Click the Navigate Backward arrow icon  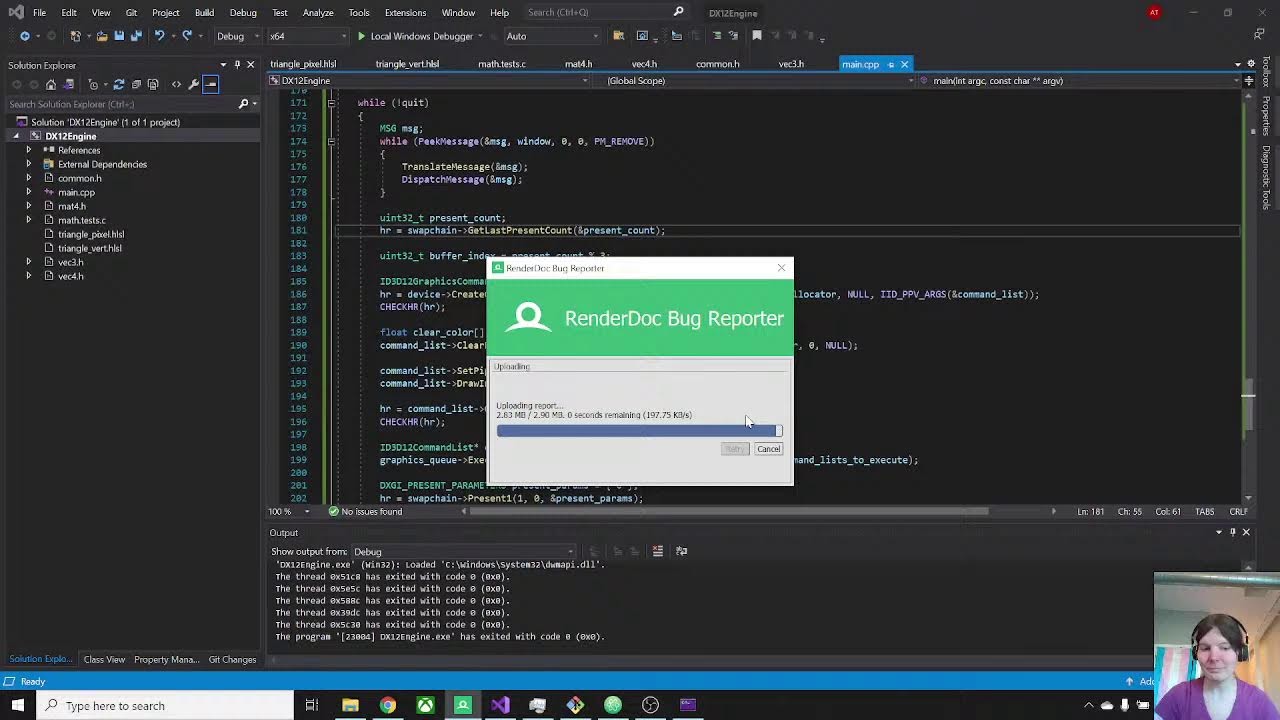[25, 36]
